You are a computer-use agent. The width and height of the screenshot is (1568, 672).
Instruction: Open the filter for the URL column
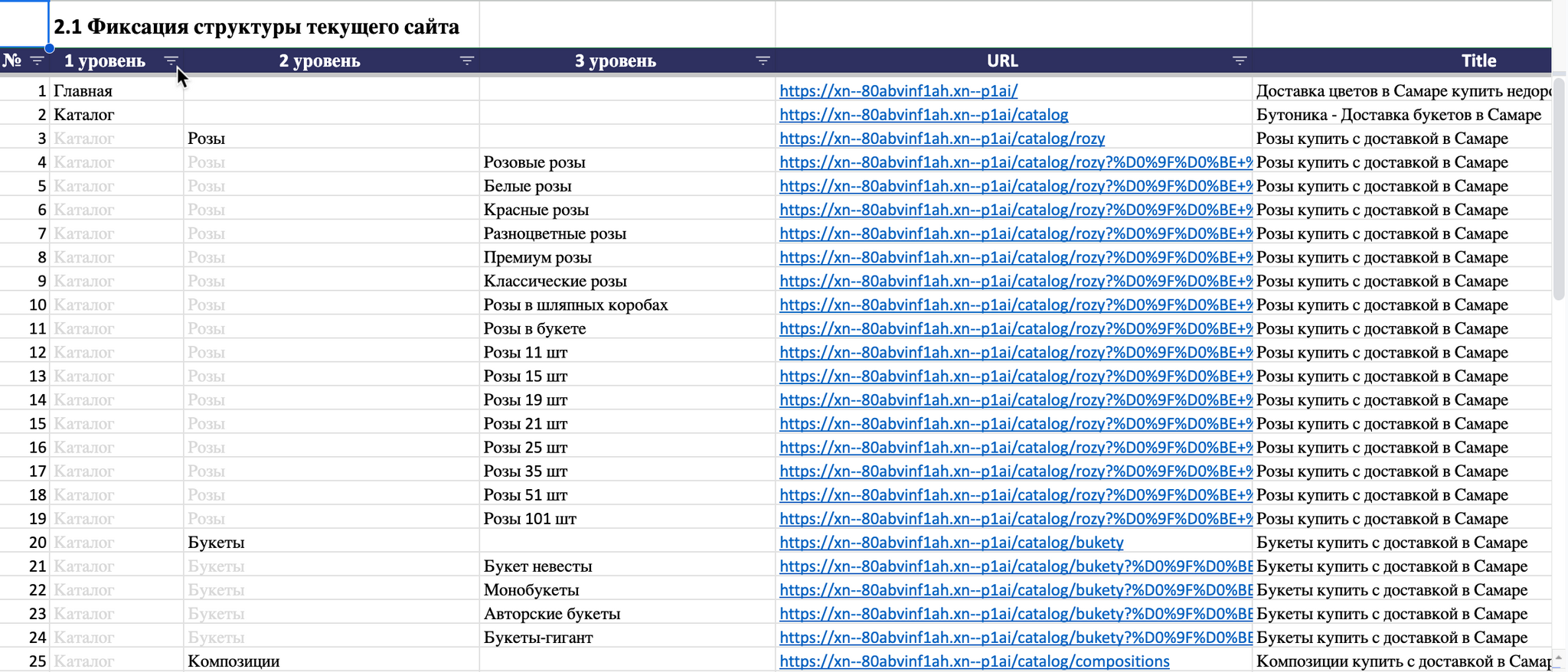click(1240, 61)
